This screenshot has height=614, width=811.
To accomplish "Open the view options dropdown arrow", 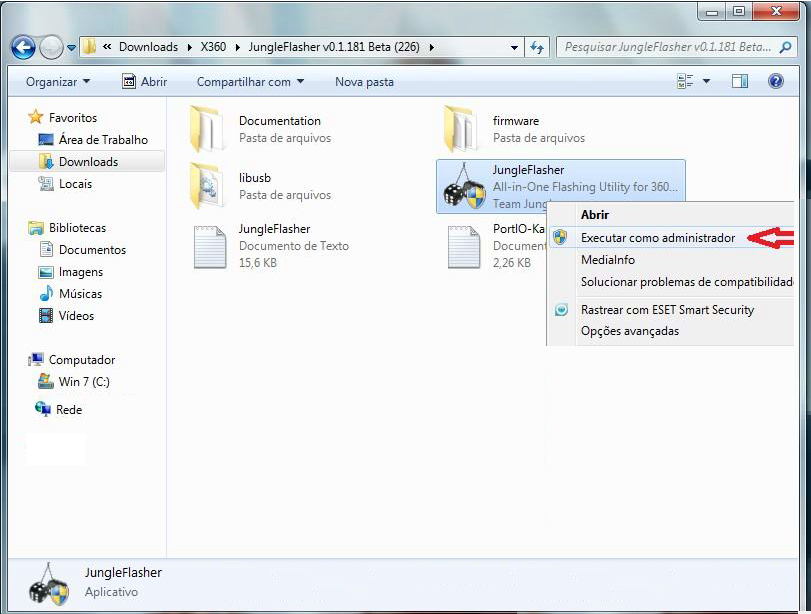I will (707, 81).
